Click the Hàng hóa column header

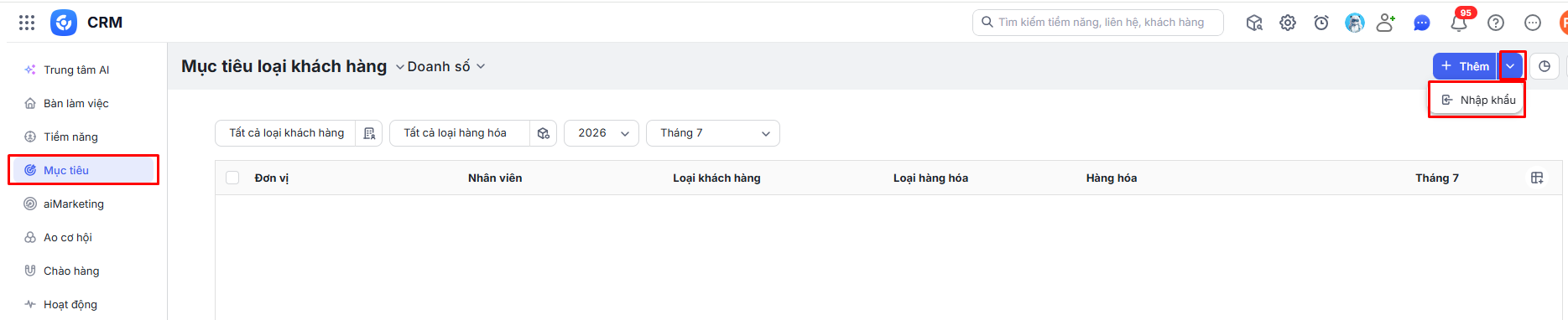click(x=1112, y=178)
